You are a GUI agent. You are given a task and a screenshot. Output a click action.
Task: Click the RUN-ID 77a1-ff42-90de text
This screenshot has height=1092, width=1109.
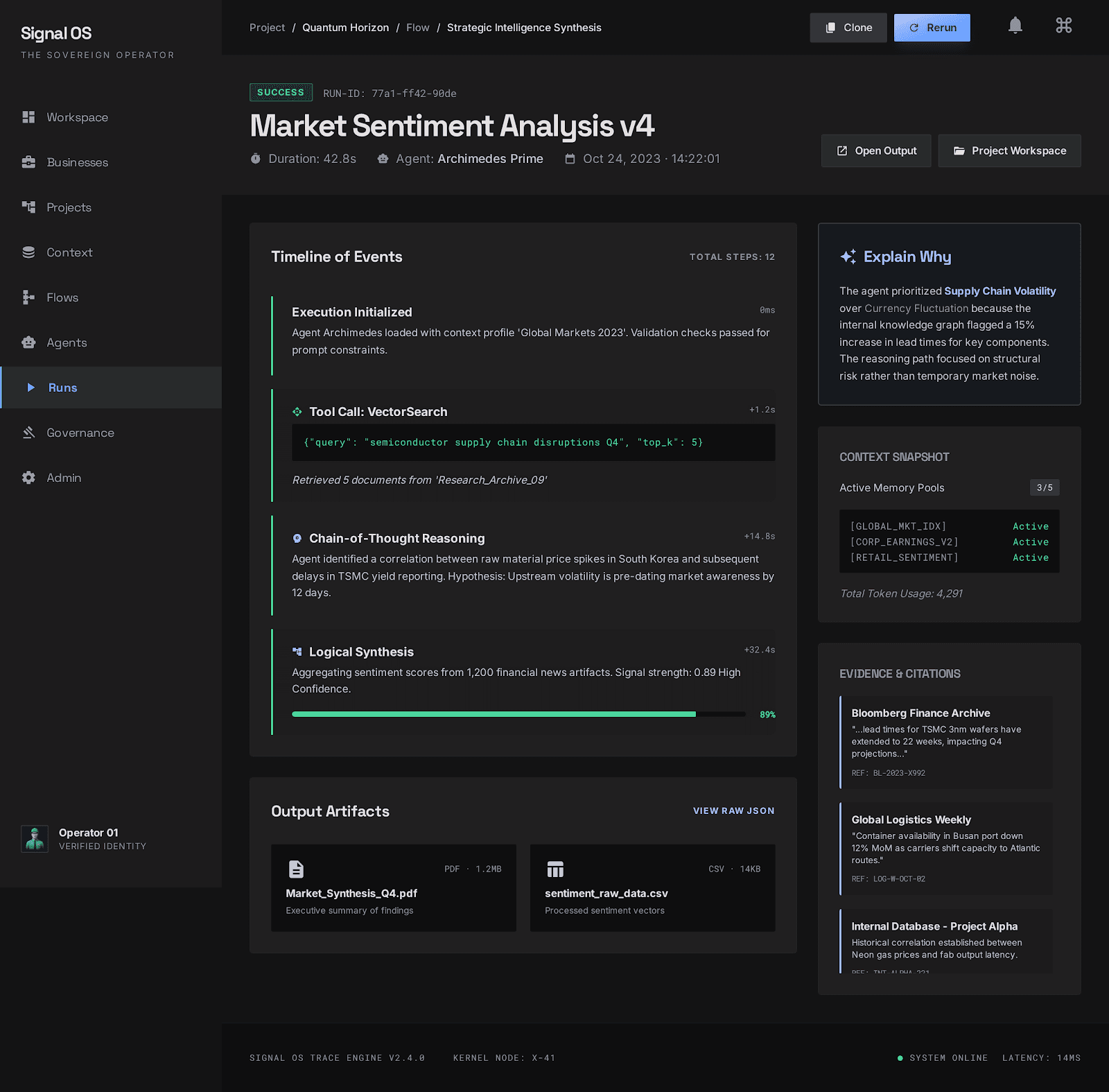pyautogui.click(x=390, y=93)
